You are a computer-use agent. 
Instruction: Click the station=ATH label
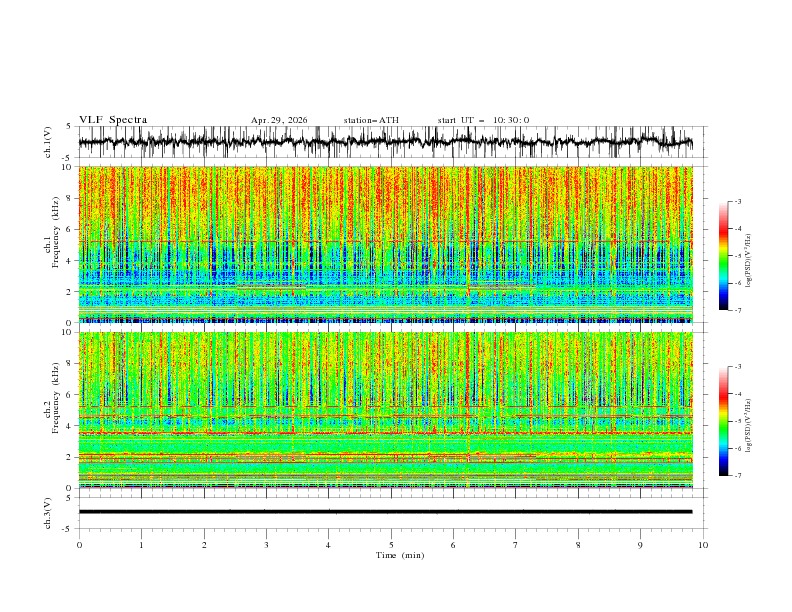[x=371, y=120]
